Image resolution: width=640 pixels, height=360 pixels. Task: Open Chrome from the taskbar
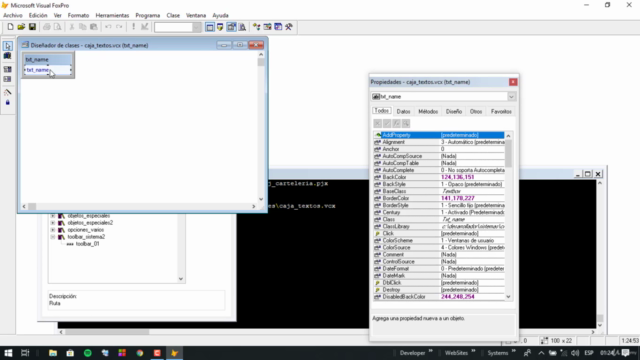[x=140, y=353]
